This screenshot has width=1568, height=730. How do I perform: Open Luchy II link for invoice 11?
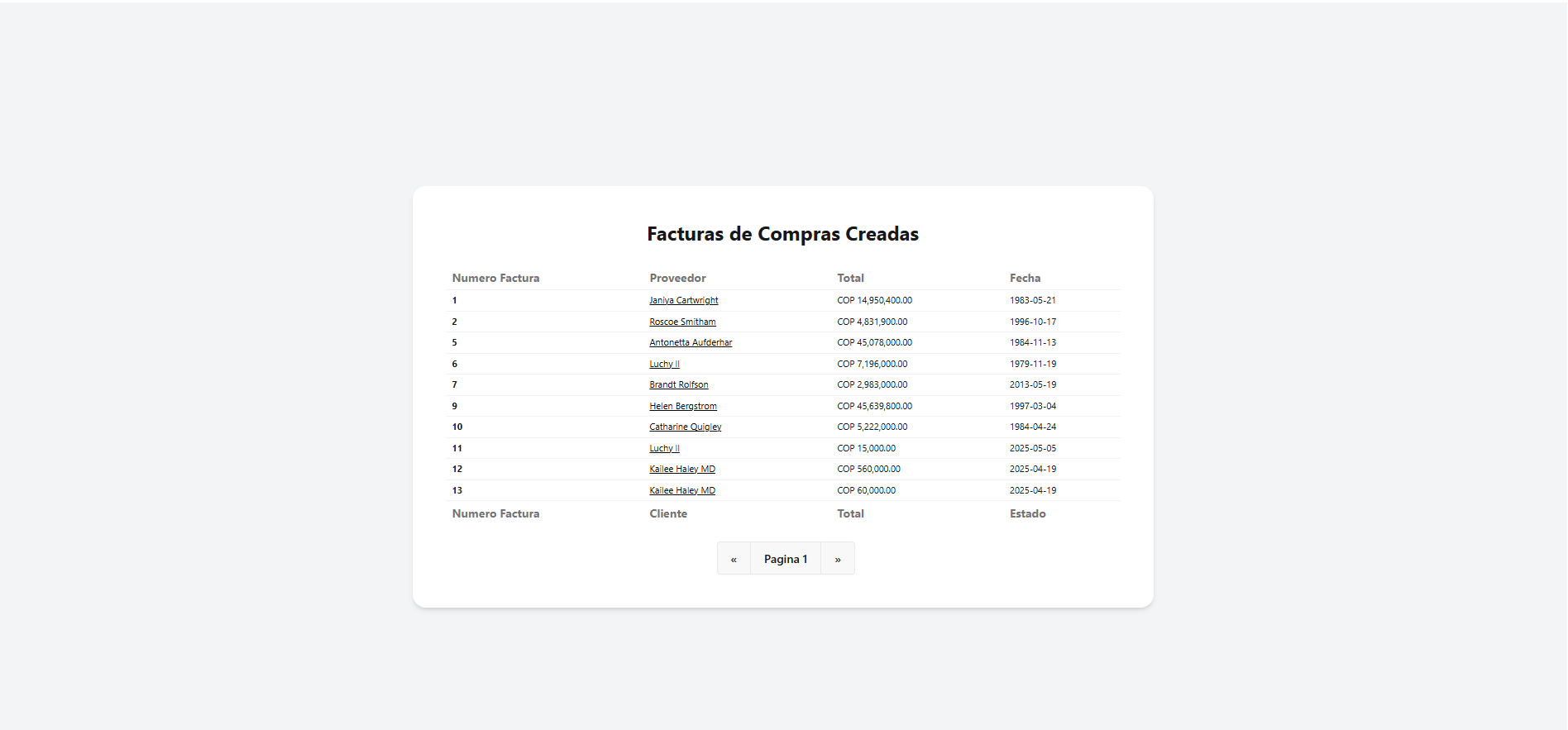click(664, 448)
